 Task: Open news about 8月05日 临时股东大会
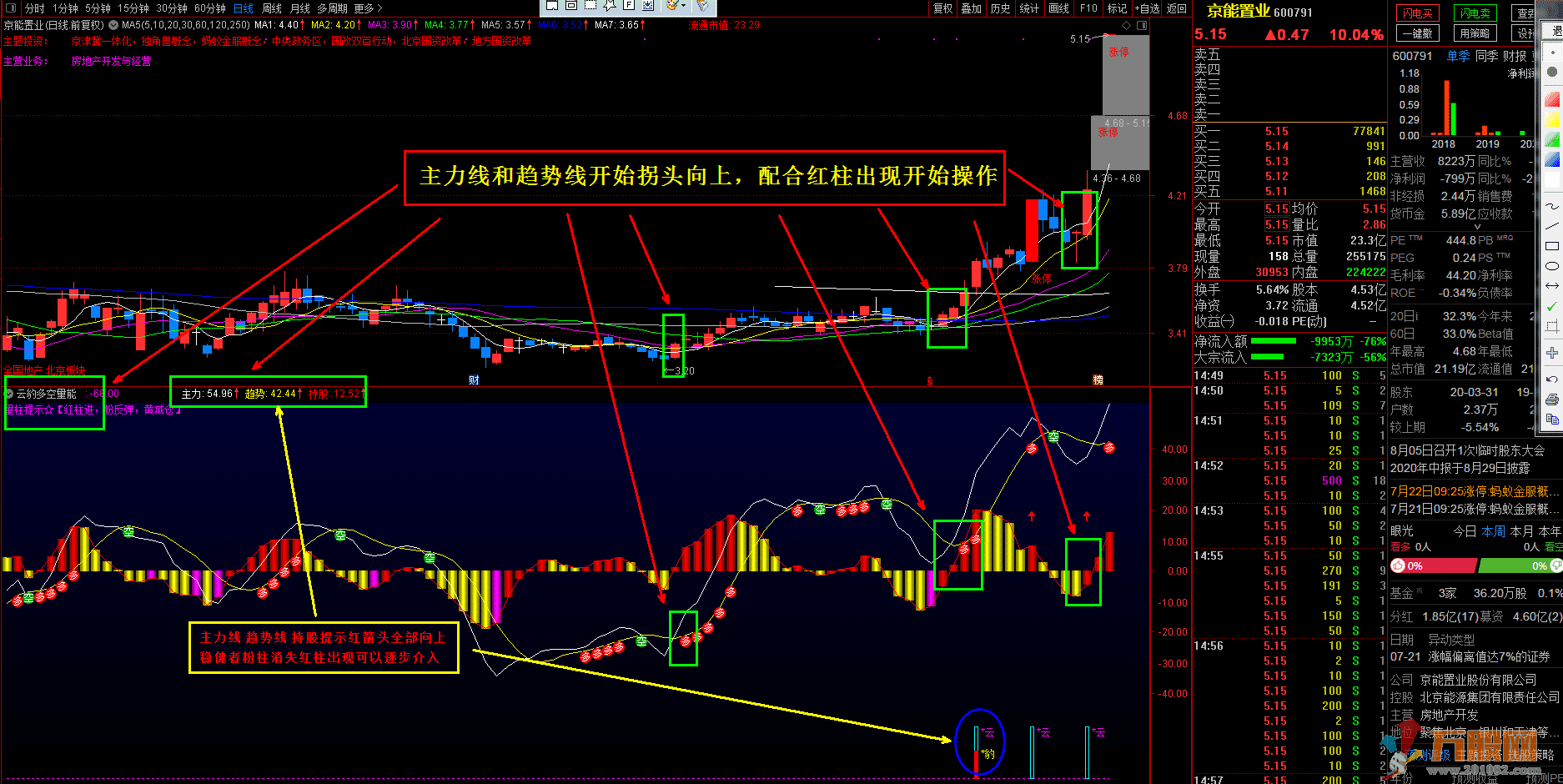[1467, 450]
